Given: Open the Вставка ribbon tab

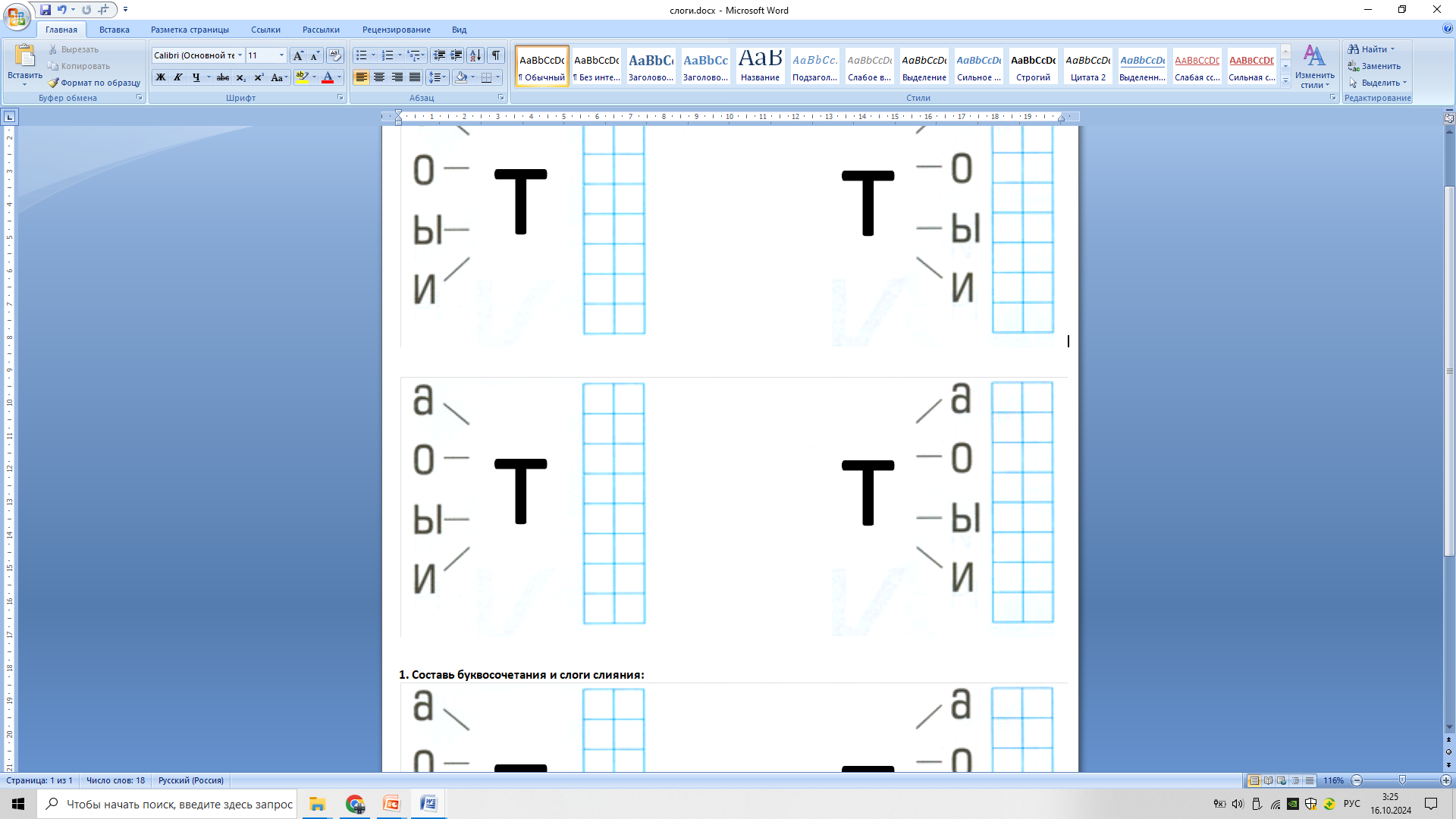Looking at the screenshot, I should (x=115, y=30).
